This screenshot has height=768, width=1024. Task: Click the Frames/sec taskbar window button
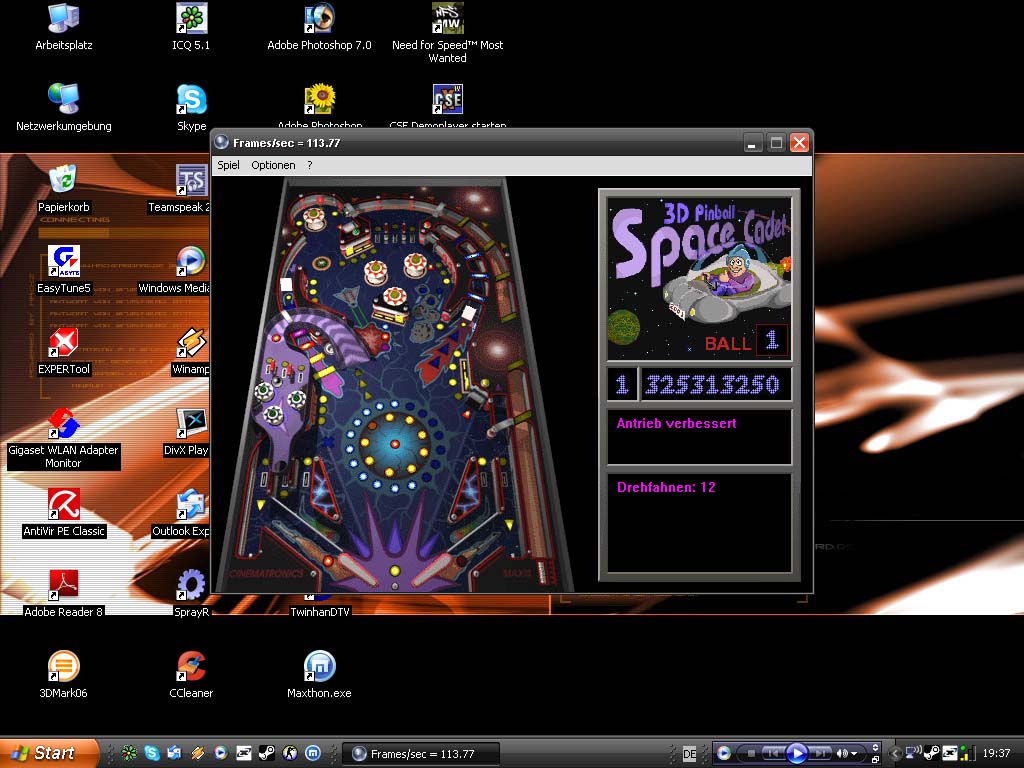point(421,754)
